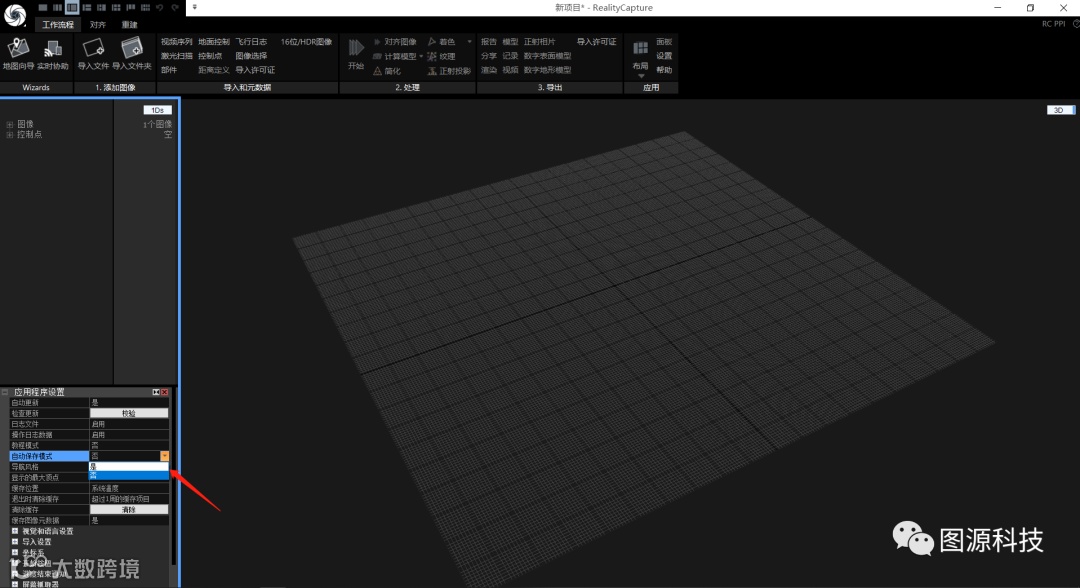This screenshot has width=1080, height=588.
Task: Click 地面控制 in the ribbon
Action: click(x=214, y=42)
